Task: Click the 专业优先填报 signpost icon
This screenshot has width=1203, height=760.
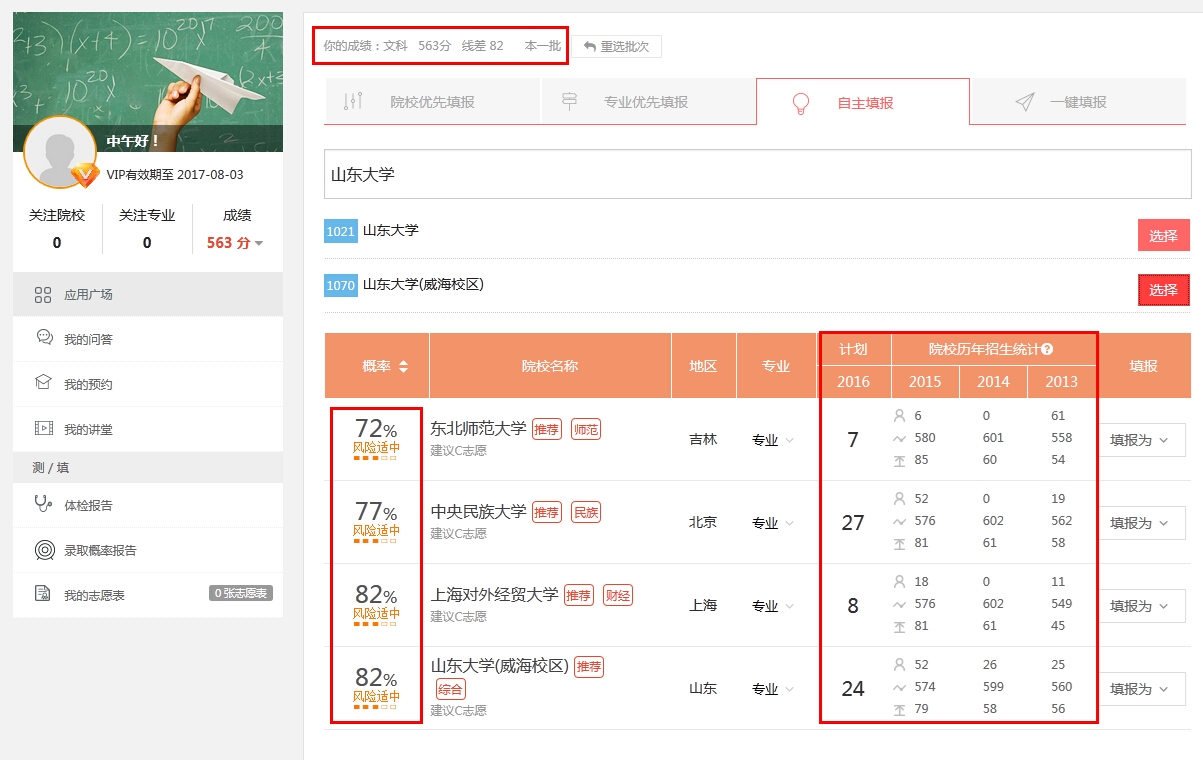Action: click(570, 102)
